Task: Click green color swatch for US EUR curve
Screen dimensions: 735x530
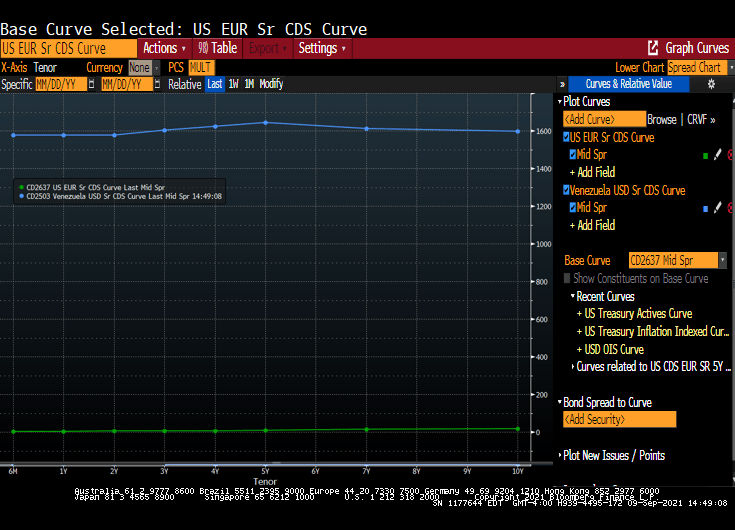Action: click(x=705, y=155)
